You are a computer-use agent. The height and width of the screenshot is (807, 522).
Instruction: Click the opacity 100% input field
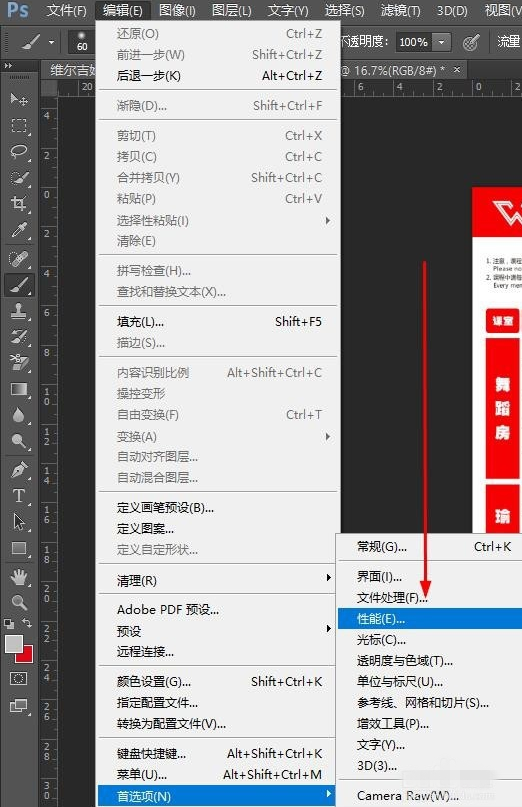pyautogui.click(x=414, y=42)
